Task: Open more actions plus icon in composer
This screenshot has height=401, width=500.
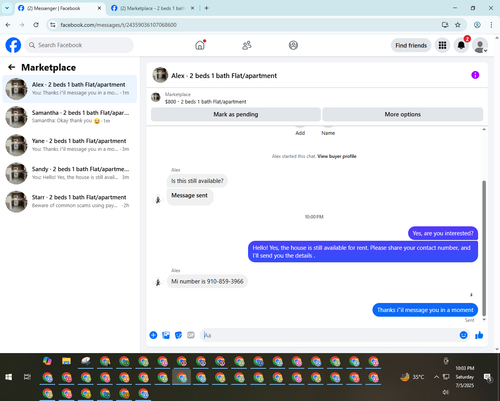Action: tap(153, 335)
